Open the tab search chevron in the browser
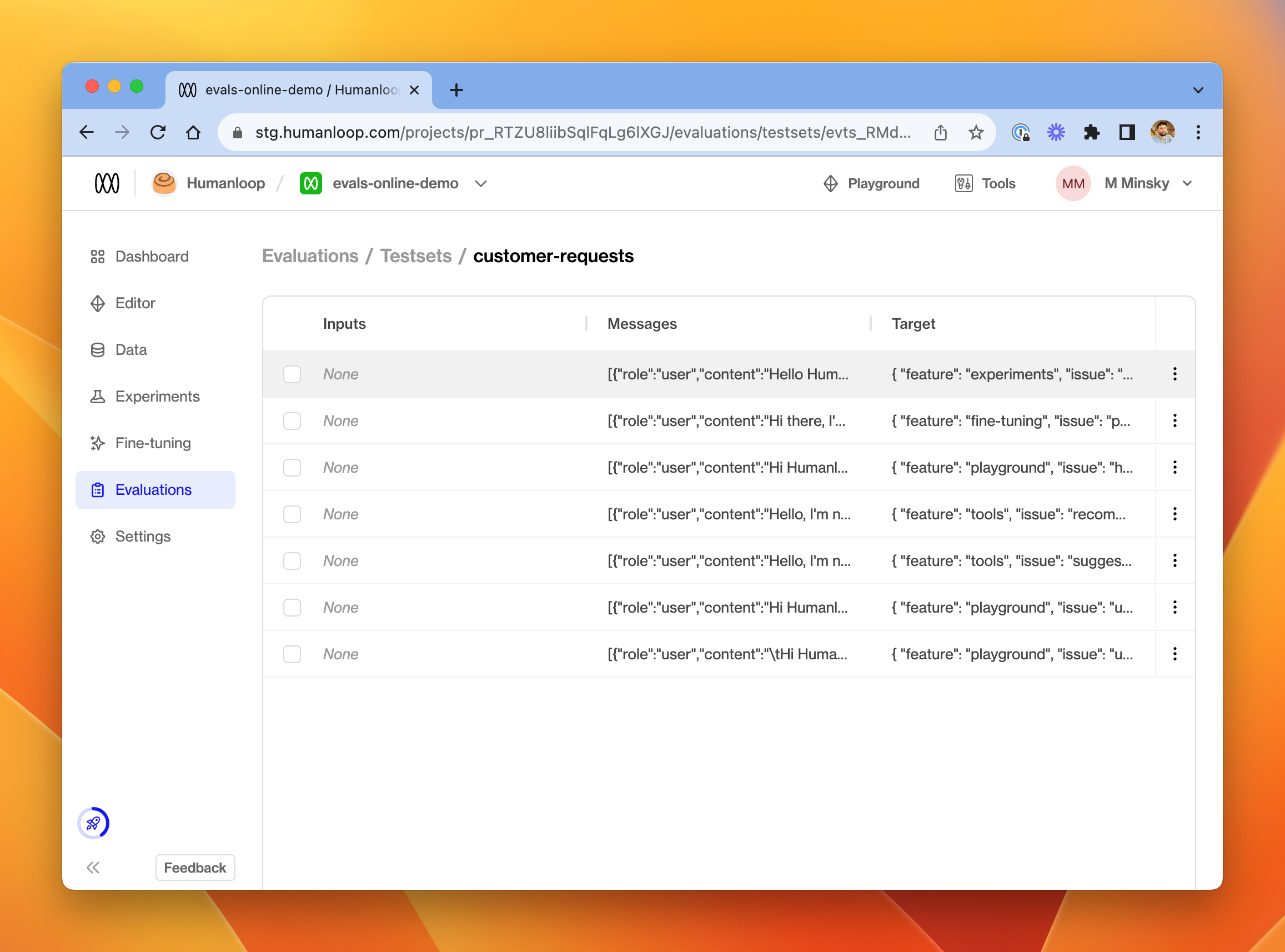 (1198, 90)
